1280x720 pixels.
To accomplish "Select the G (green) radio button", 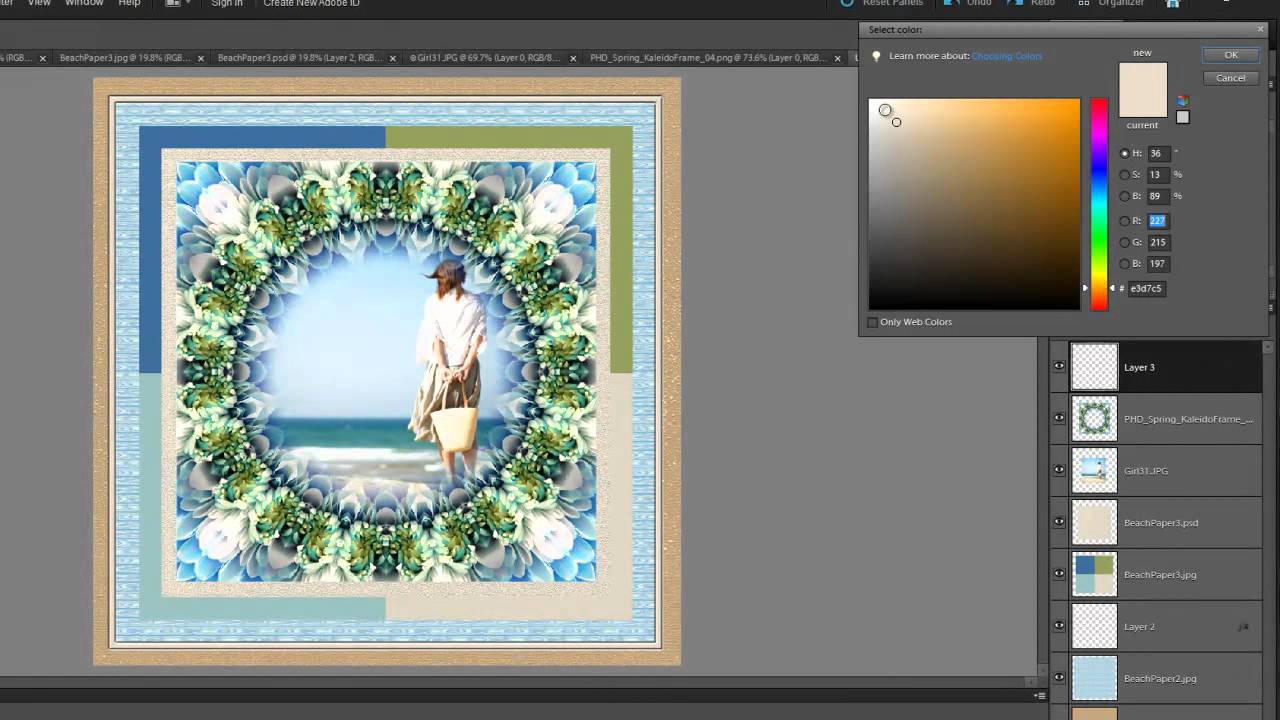I will tap(1125, 242).
